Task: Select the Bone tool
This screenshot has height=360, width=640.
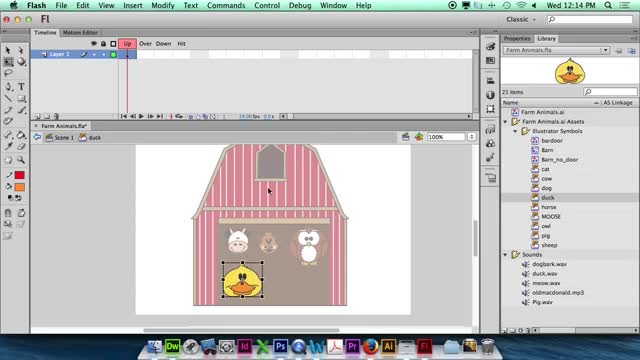Action: click(x=8, y=135)
